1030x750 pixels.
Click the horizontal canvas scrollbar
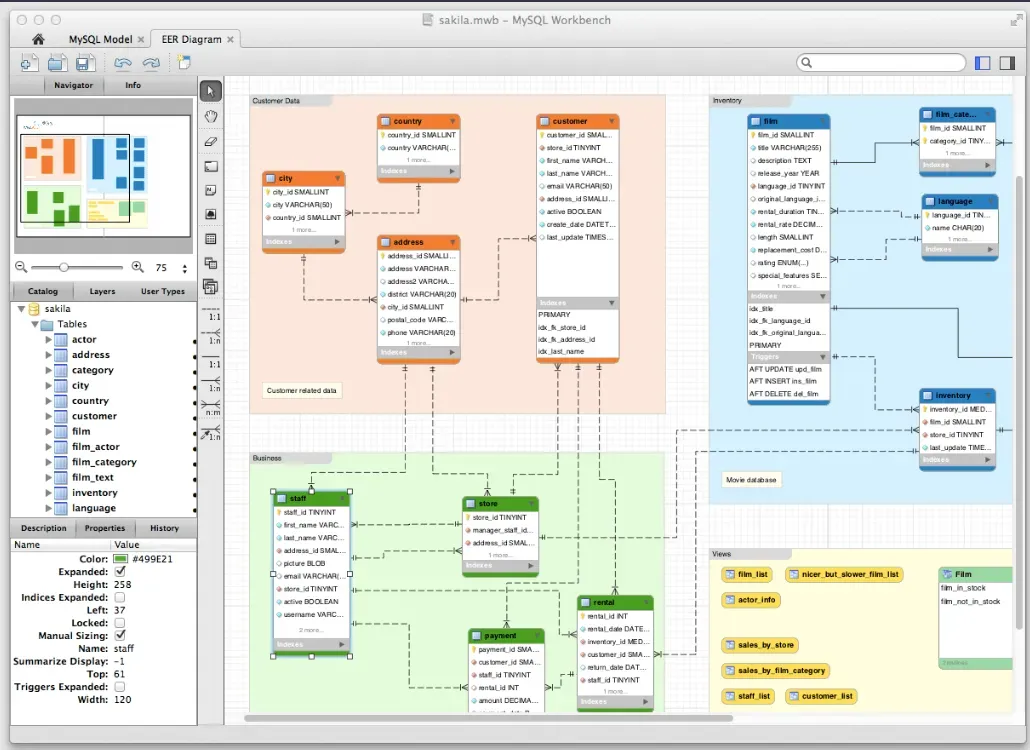[x=488, y=718]
